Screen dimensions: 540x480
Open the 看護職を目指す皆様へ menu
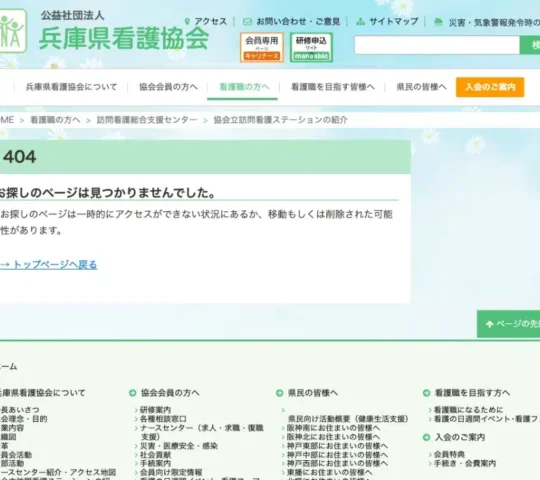point(333,87)
